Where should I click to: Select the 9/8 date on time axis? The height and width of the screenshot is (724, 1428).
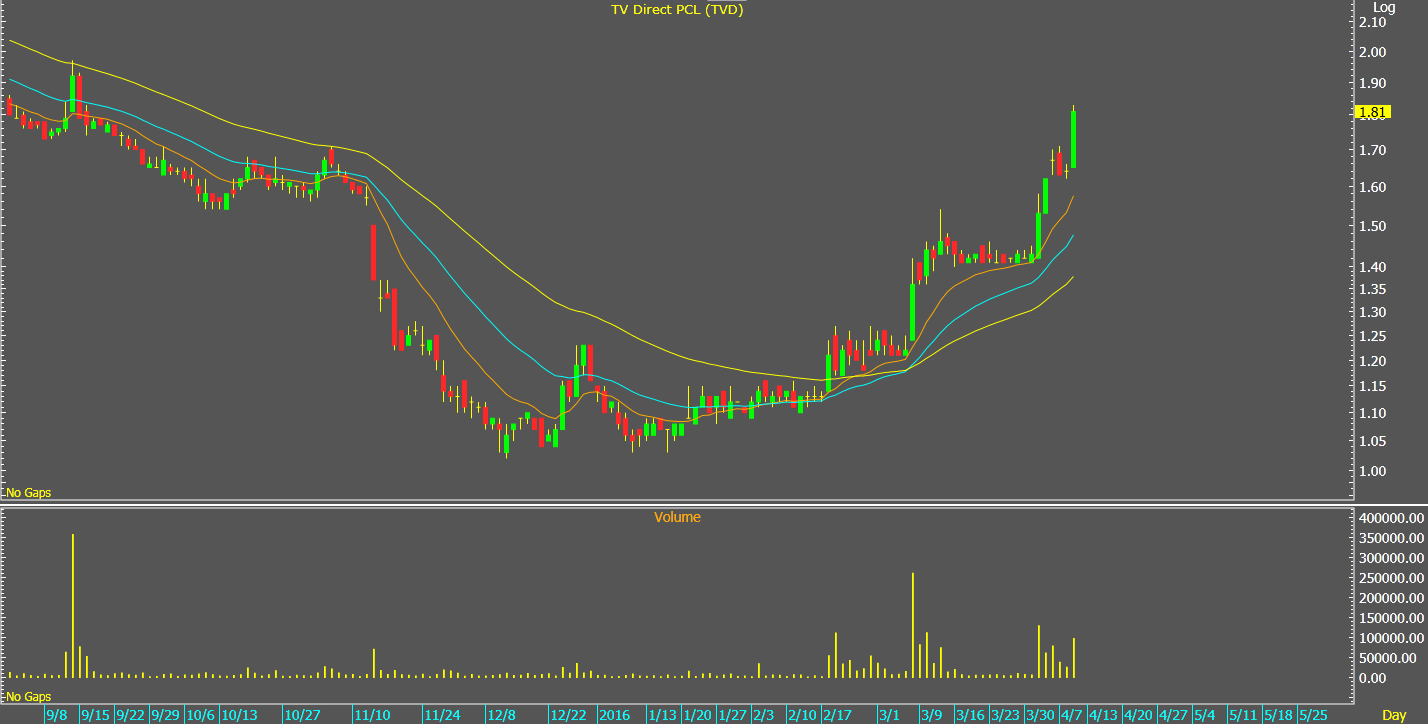[x=57, y=715]
